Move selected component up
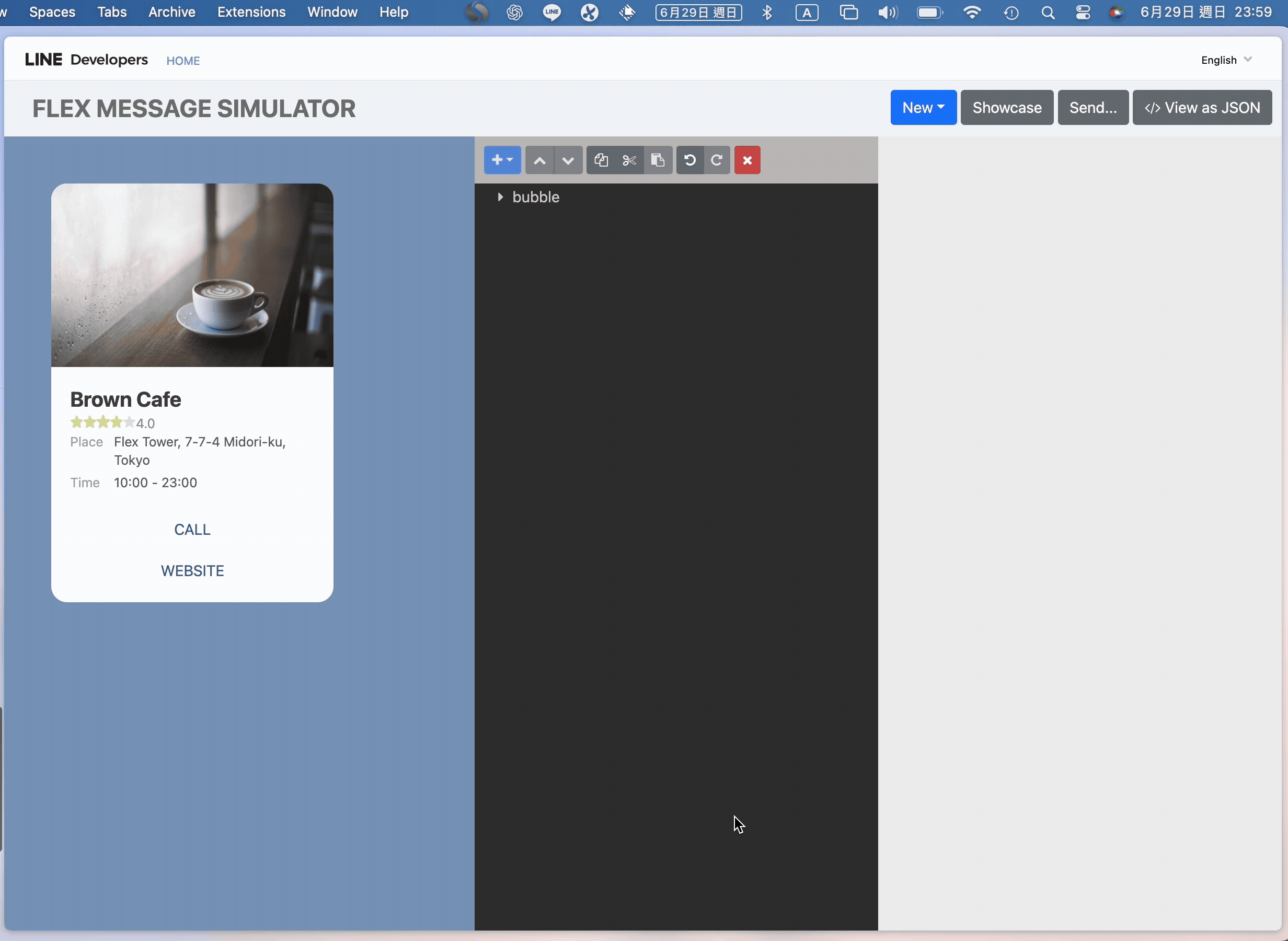This screenshot has width=1288, height=941. [x=539, y=160]
